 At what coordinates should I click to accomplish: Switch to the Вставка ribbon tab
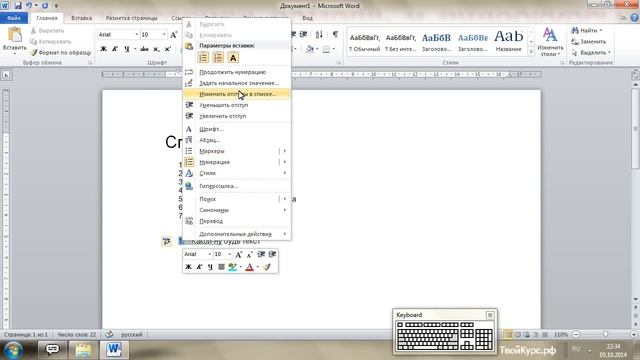pos(82,18)
